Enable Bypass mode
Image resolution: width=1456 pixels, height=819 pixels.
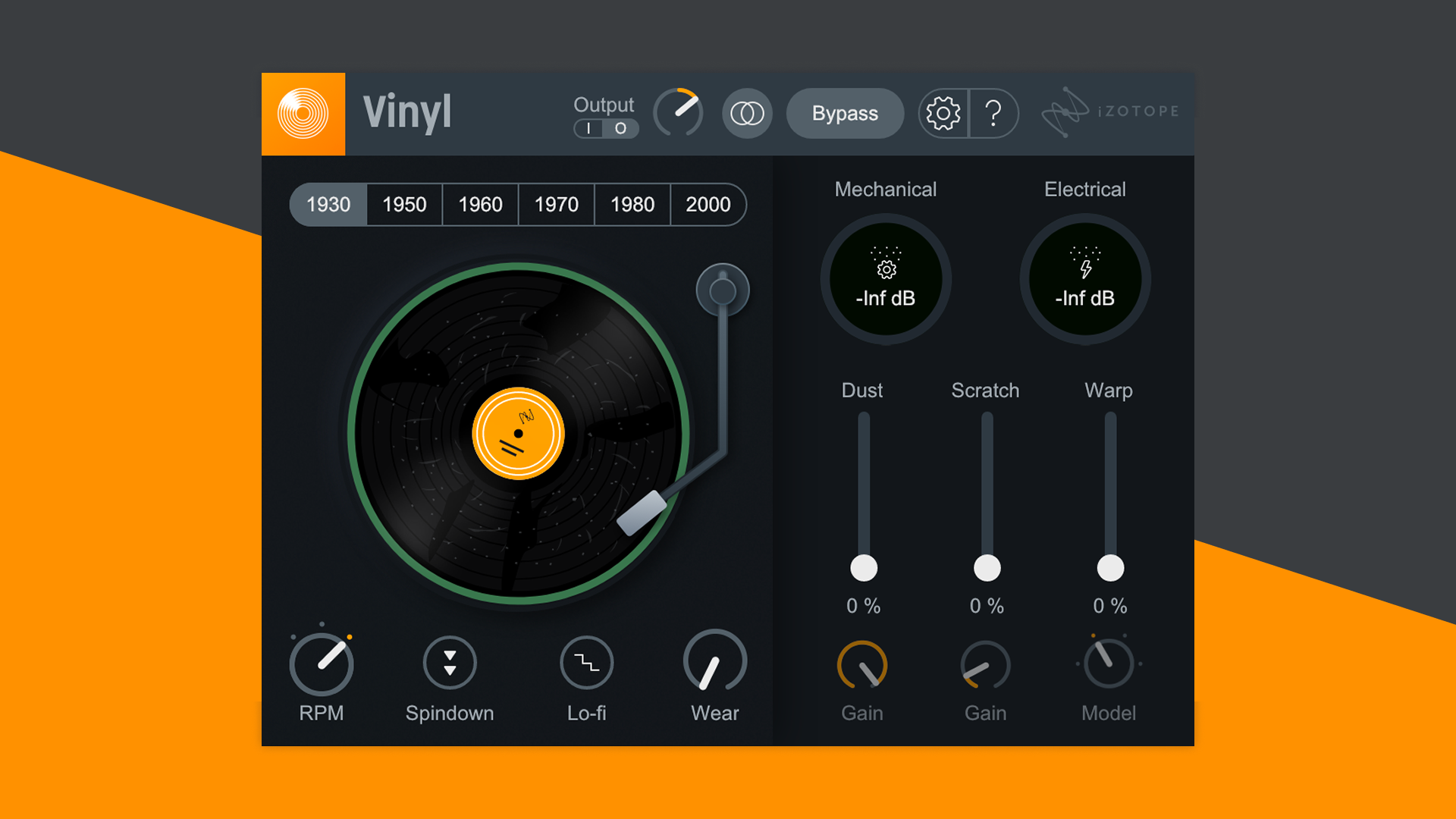[844, 113]
